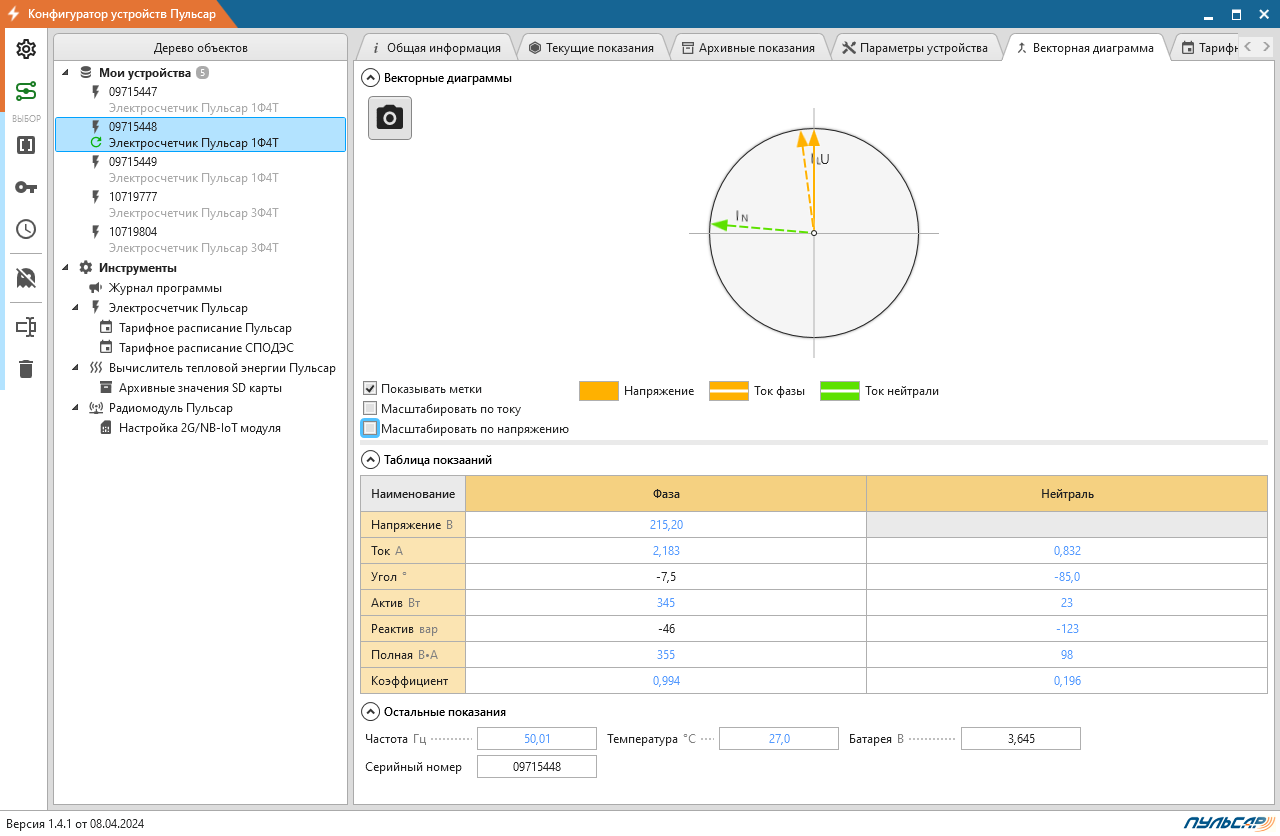Click the Ток фазы legend swatch
Image resolution: width=1280 pixels, height=836 pixels.
tap(729, 391)
